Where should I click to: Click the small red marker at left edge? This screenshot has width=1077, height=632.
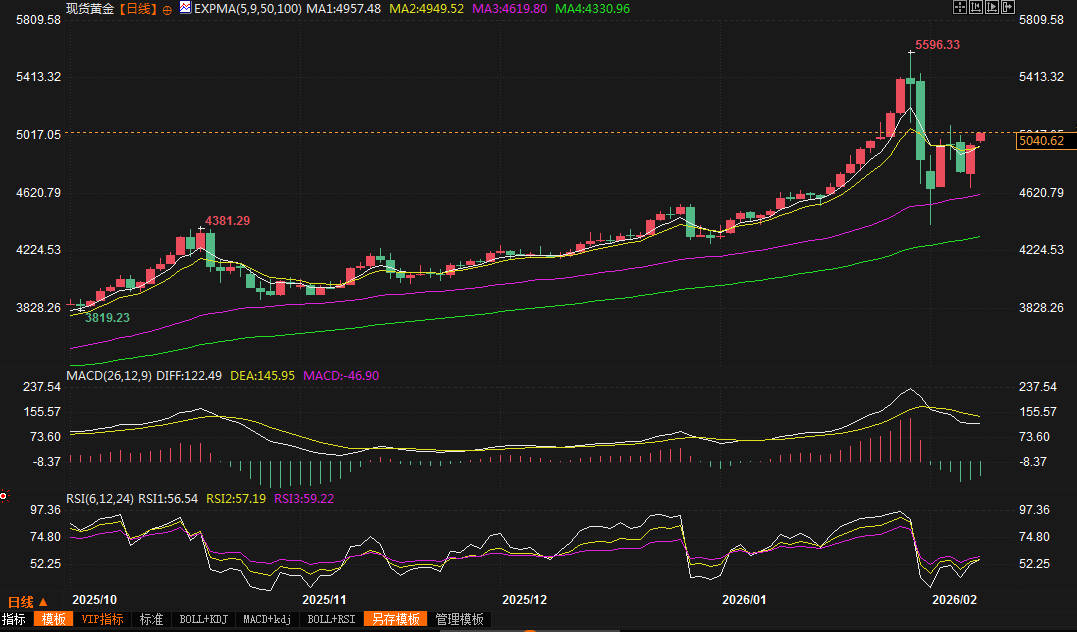click(x=4, y=495)
